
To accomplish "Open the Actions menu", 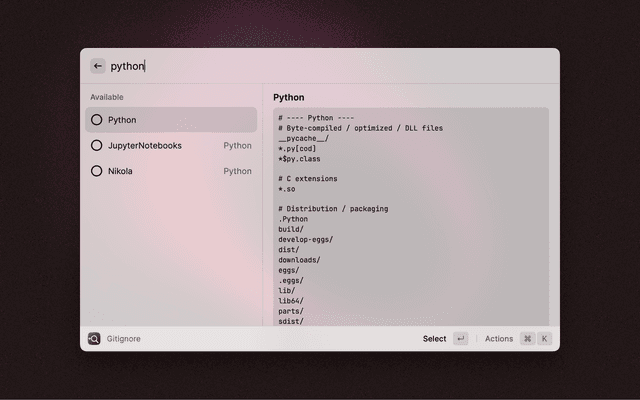I will (x=498, y=339).
